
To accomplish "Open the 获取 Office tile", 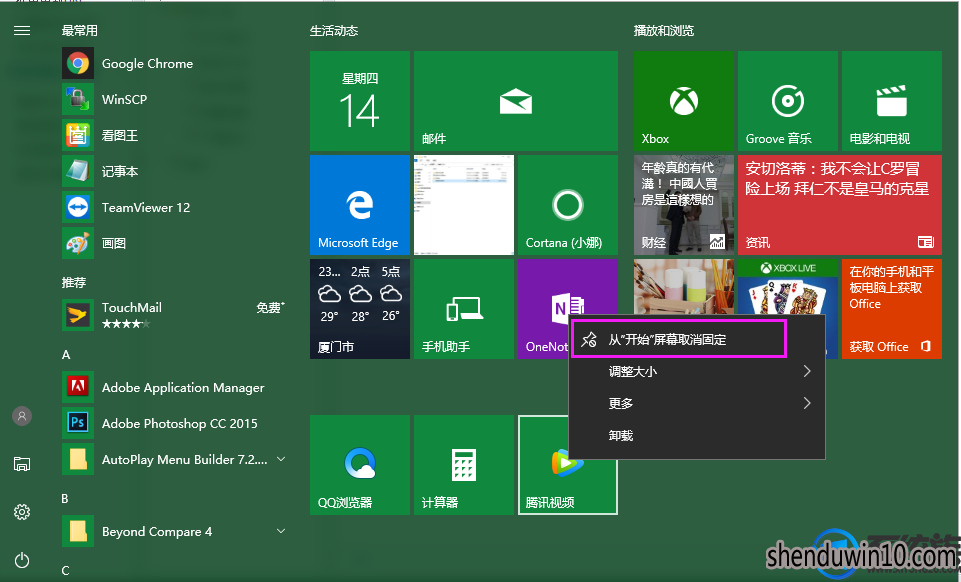I will [892, 309].
